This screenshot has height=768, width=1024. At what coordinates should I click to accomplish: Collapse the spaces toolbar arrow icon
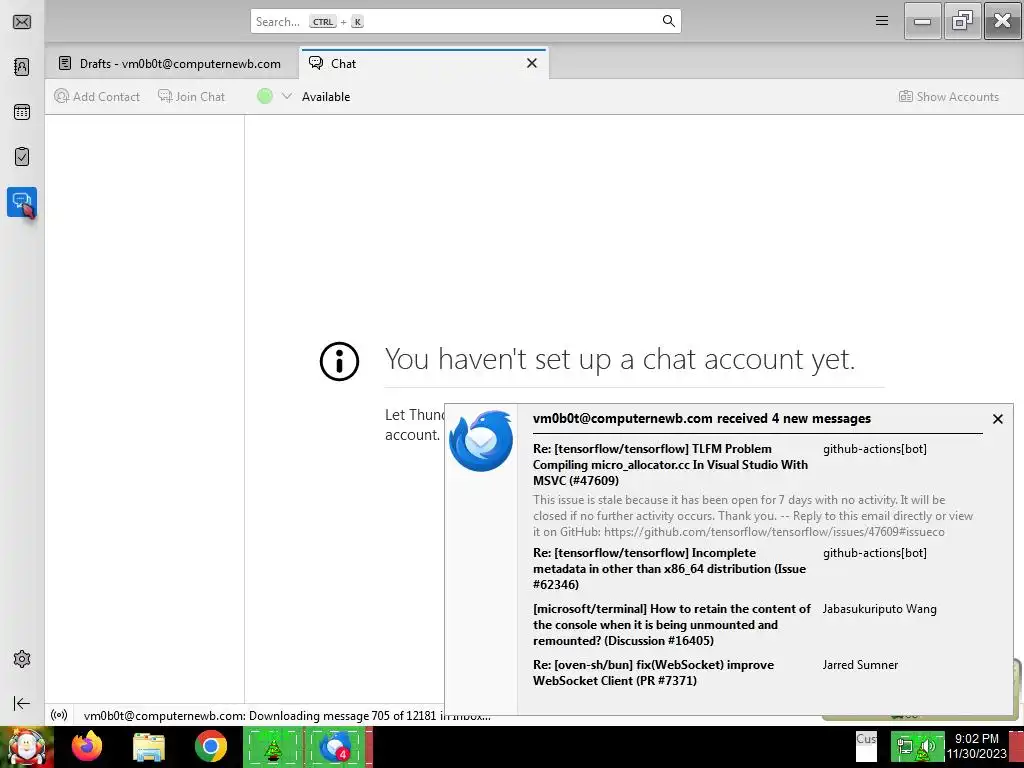[x=22, y=703]
